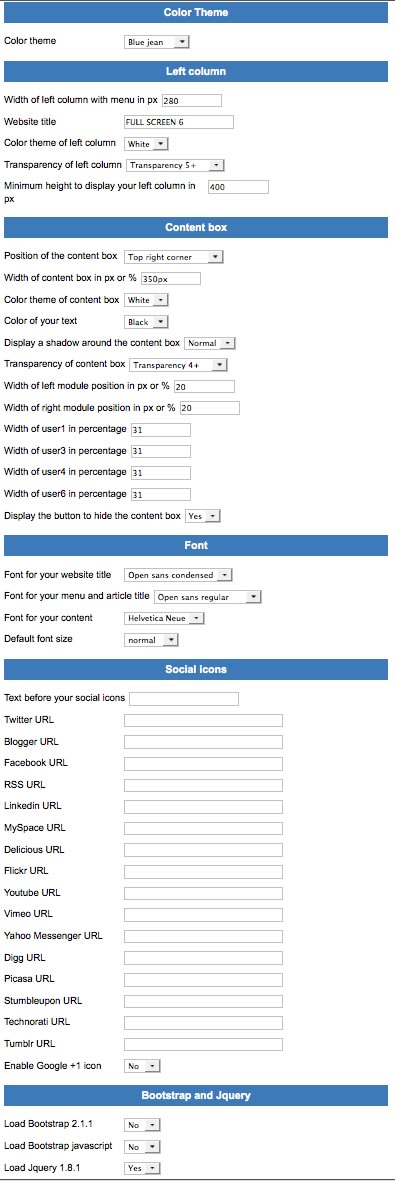Select Position of the content box dropdown
Screen dimensions: 395x1181
[x=173, y=257]
